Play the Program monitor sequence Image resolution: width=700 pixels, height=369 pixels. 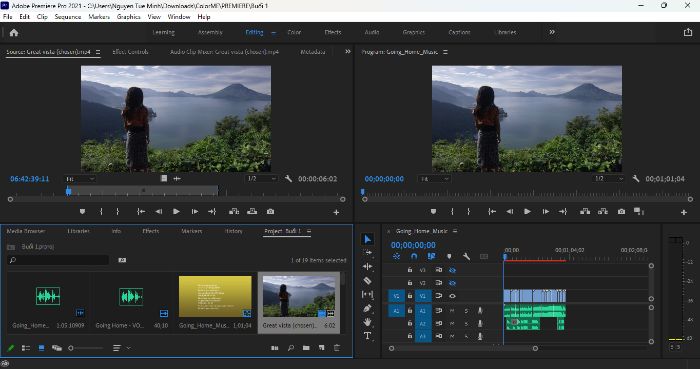click(x=527, y=211)
